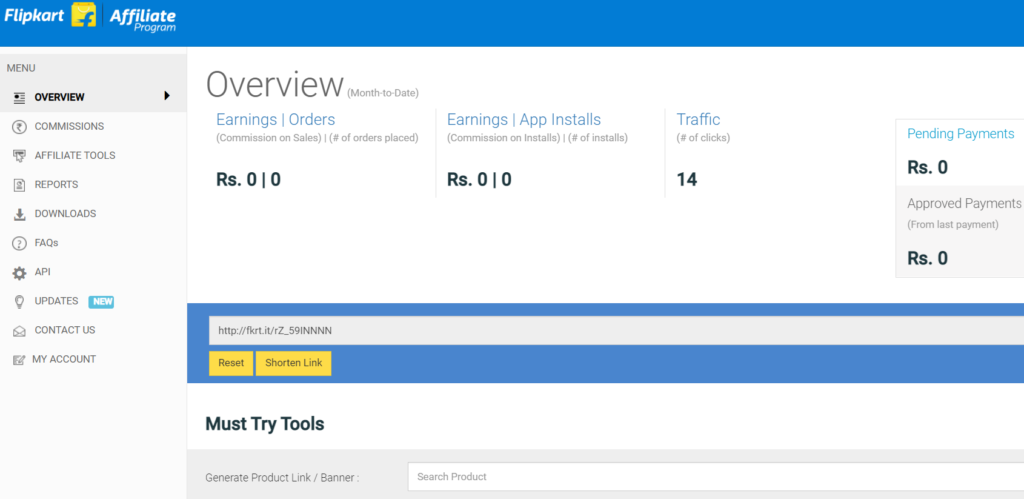Click the Approved Payments label

coord(964,204)
